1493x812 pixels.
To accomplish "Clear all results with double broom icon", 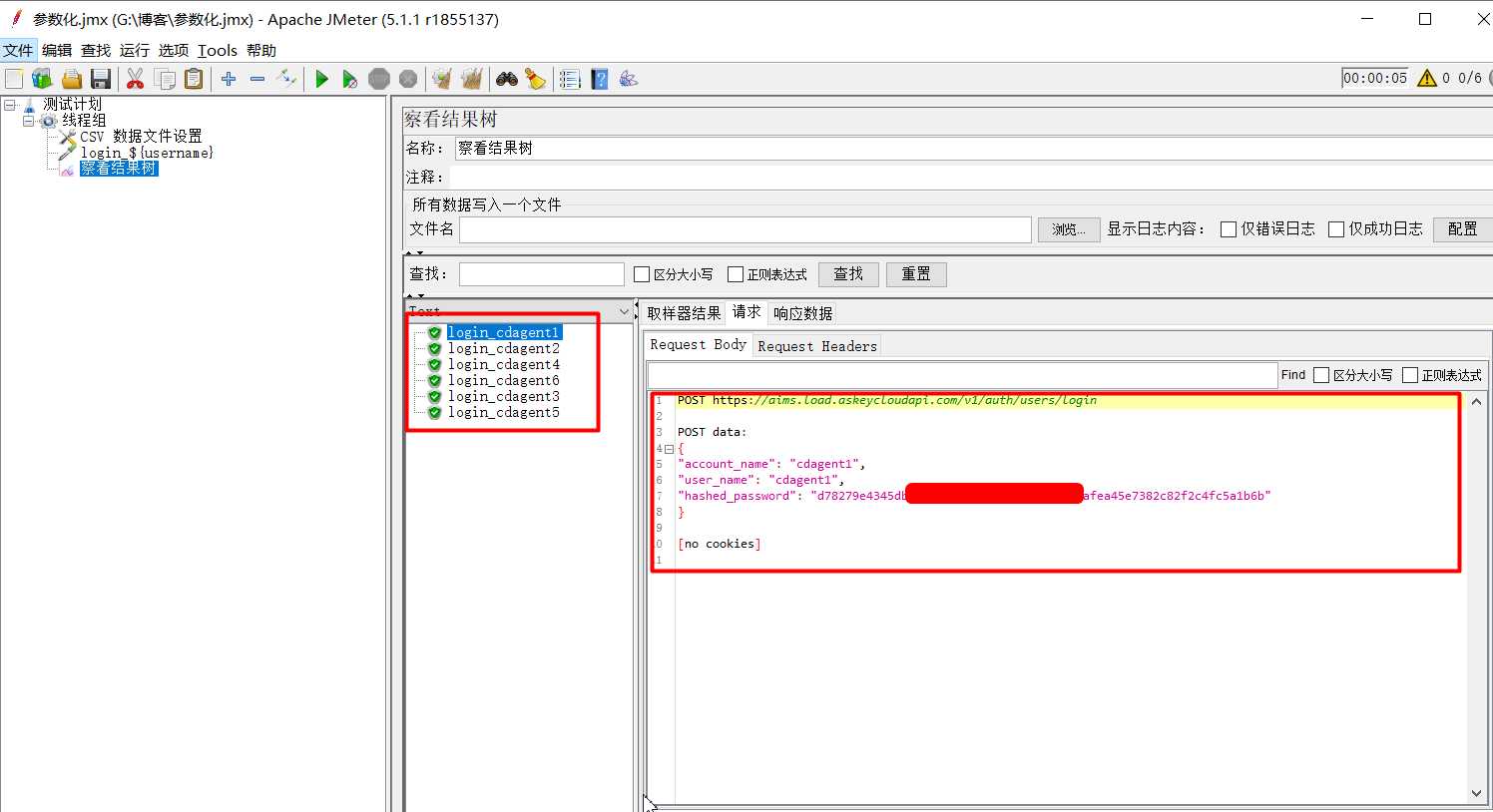I will [472, 79].
